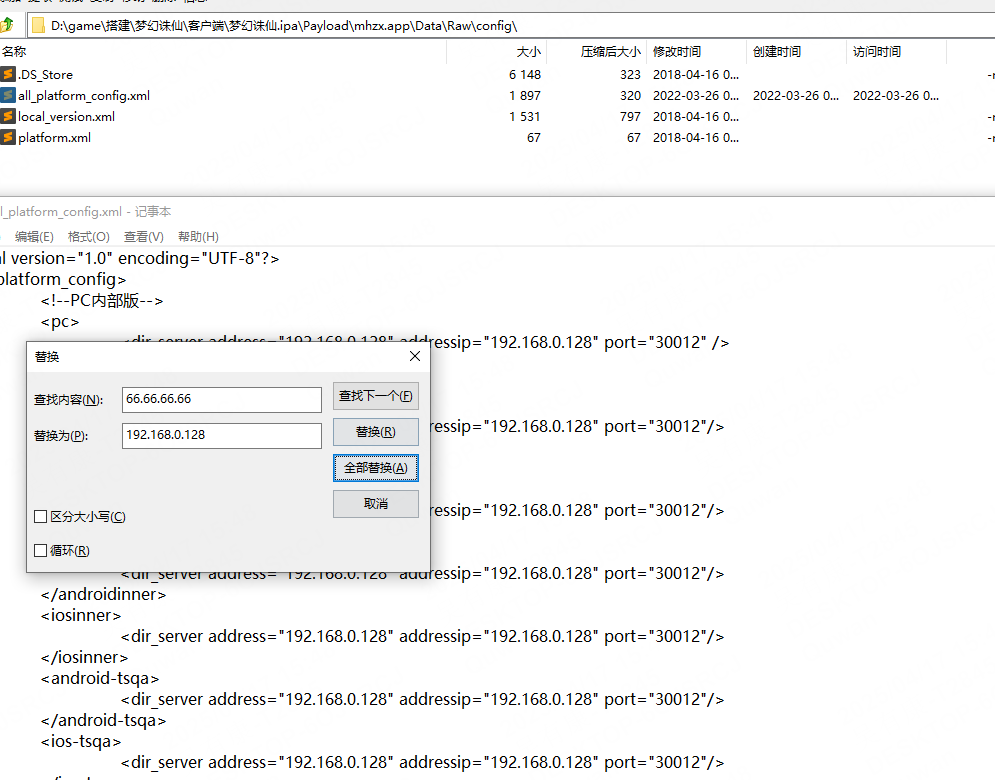Select the local_version.xml file icon
Viewport: 995px width, 780px height.
coord(8,117)
